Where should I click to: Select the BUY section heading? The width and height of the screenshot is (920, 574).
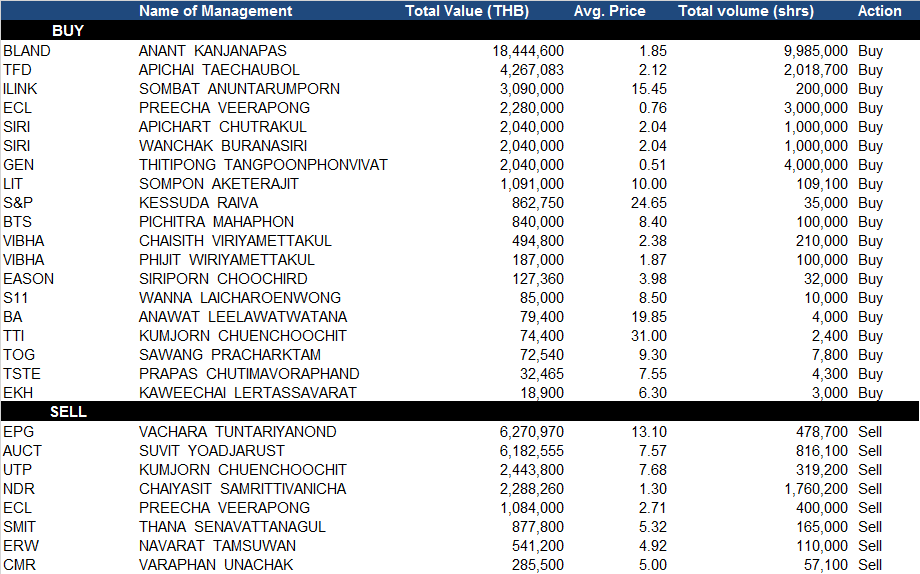[68, 31]
